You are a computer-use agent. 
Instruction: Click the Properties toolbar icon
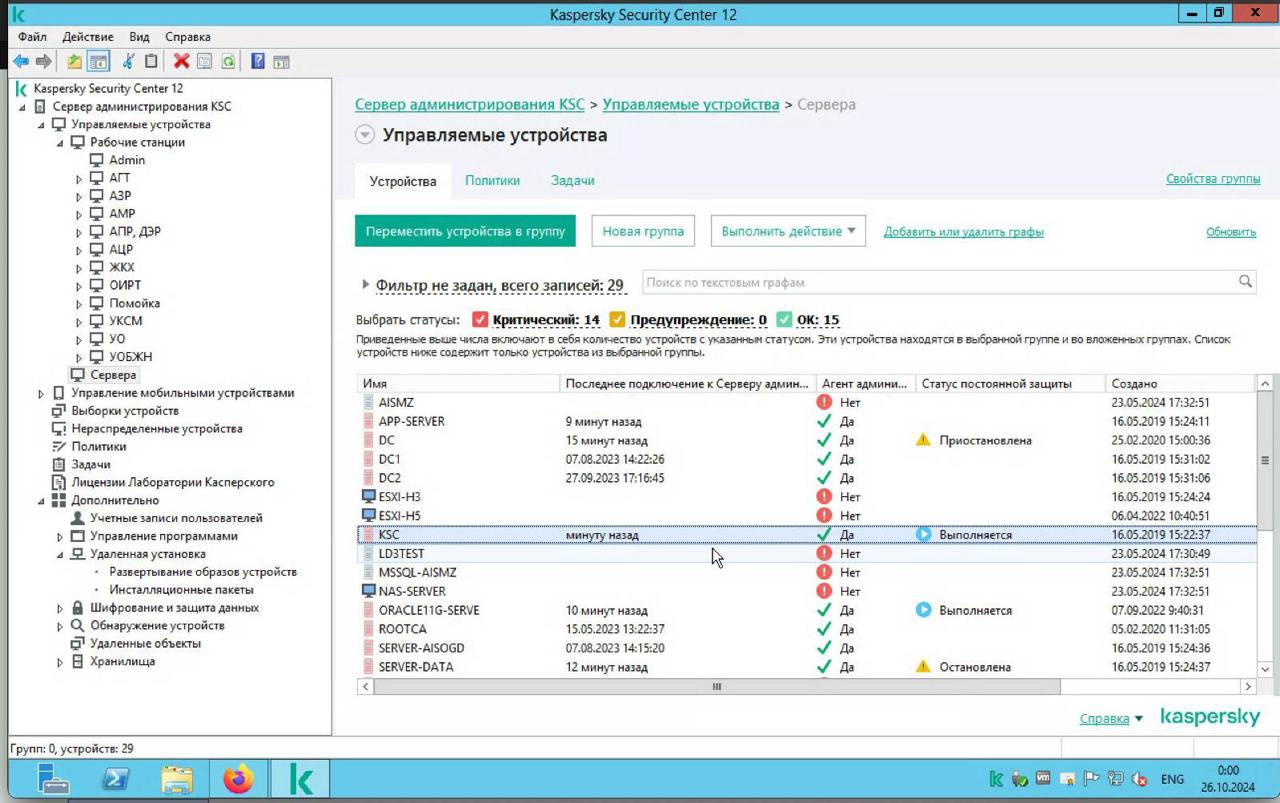coord(204,62)
